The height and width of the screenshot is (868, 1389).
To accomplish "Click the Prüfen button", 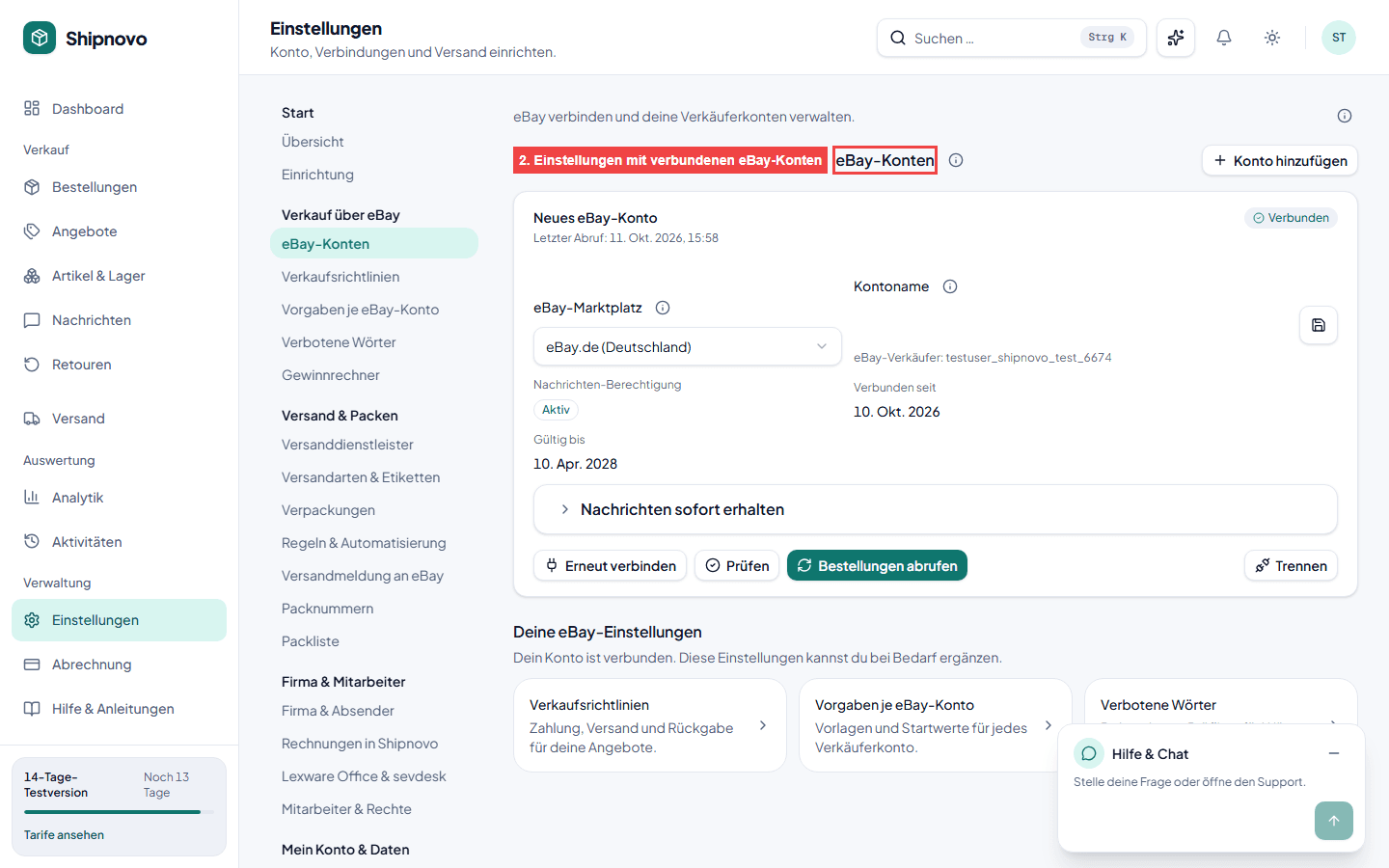I will click(737, 565).
